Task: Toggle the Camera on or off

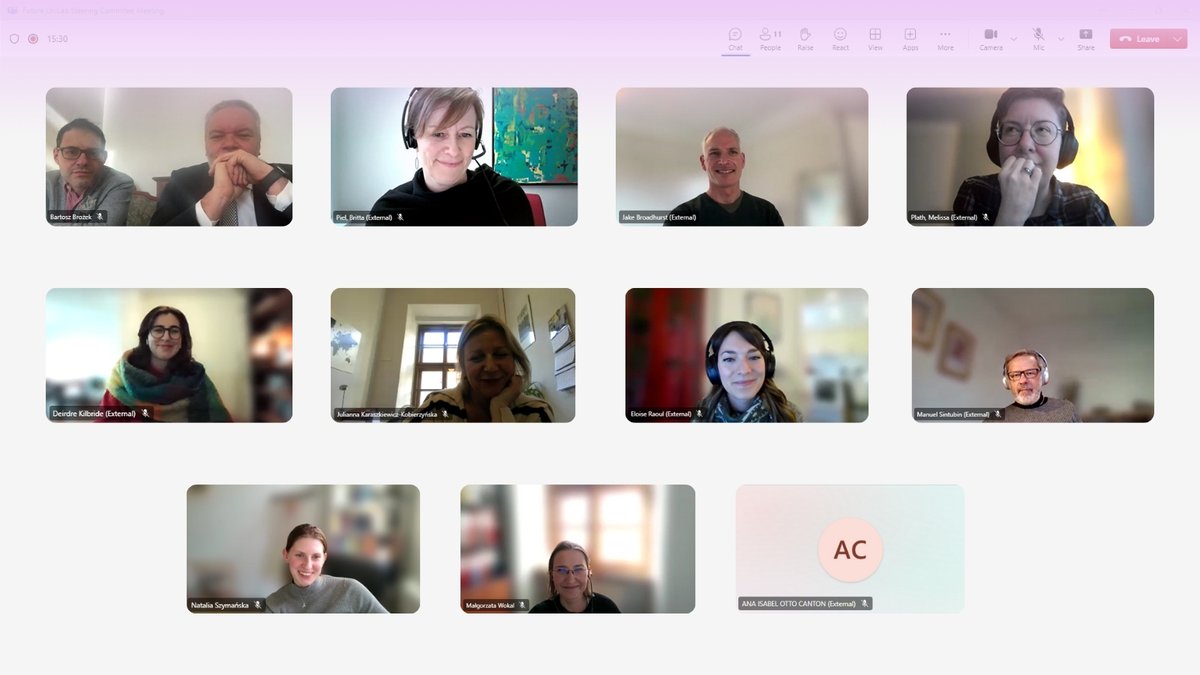Action: [x=991, y=39]
